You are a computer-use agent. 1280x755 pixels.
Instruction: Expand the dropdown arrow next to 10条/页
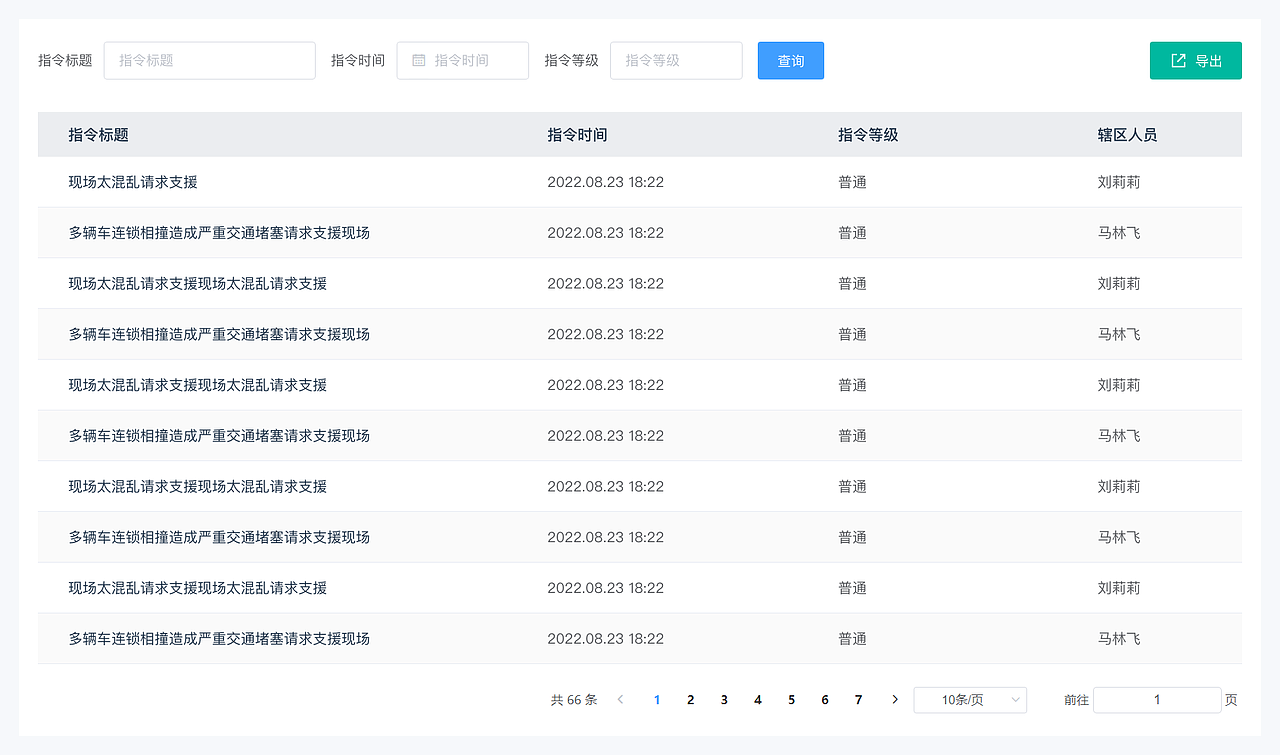click(1016, 699)
